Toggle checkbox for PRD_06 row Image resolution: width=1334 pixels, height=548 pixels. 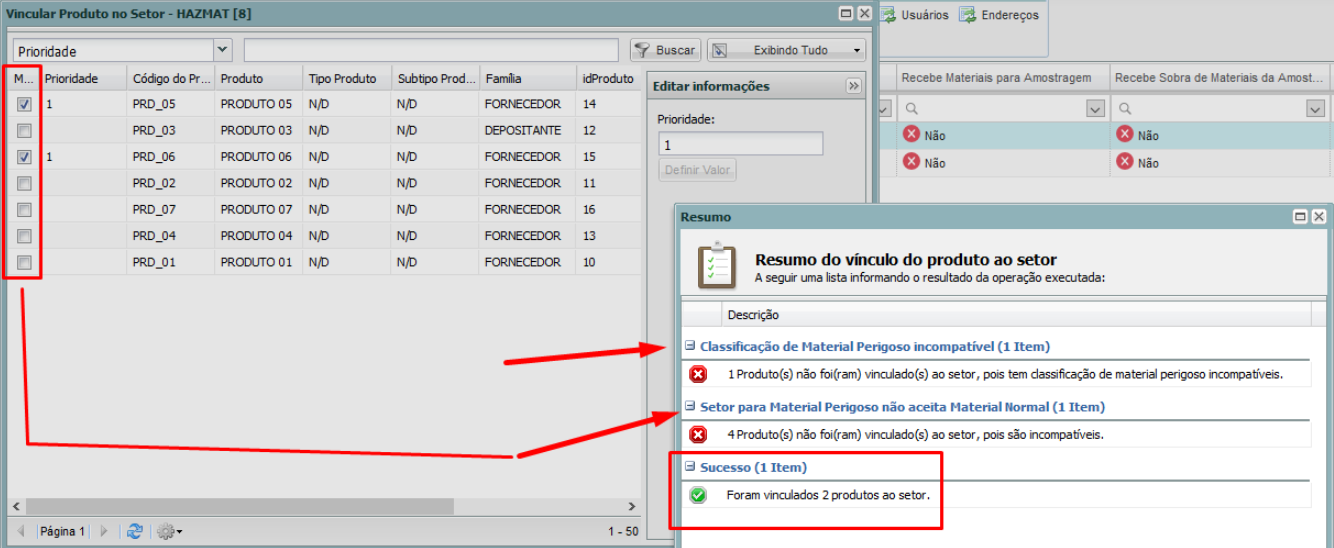25,157
